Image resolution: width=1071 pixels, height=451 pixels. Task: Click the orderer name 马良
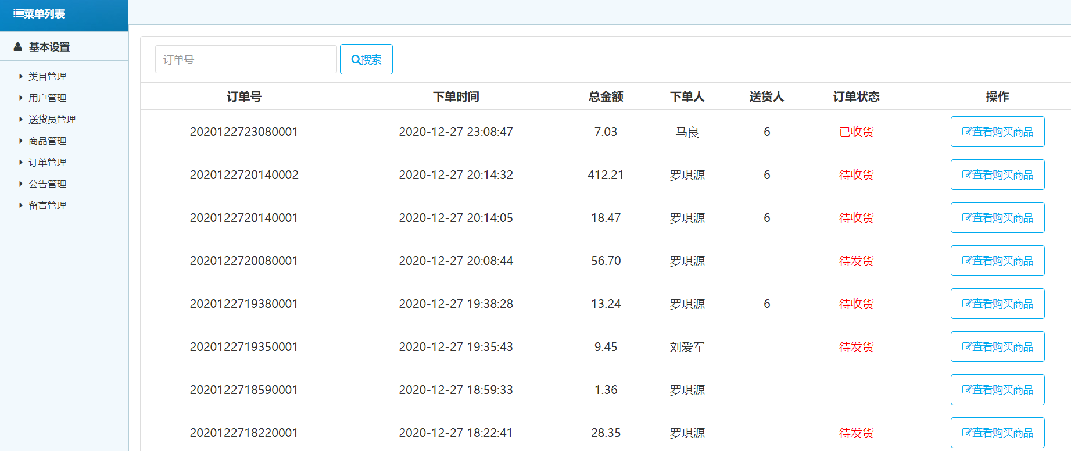[x=687, y=132]
